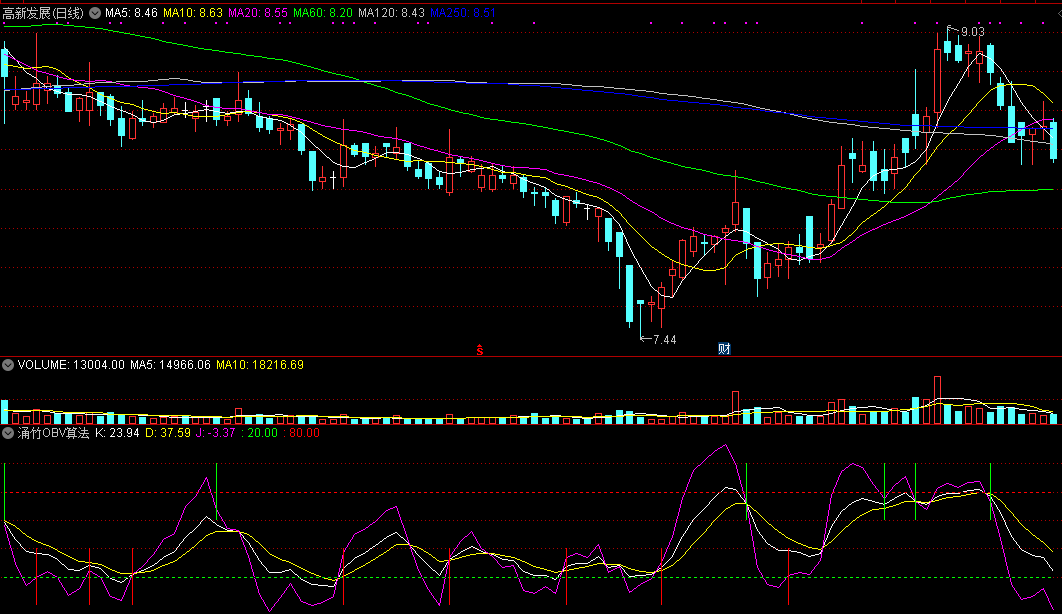Click the MA5: 8.46 moving average label

coord(131,13)
